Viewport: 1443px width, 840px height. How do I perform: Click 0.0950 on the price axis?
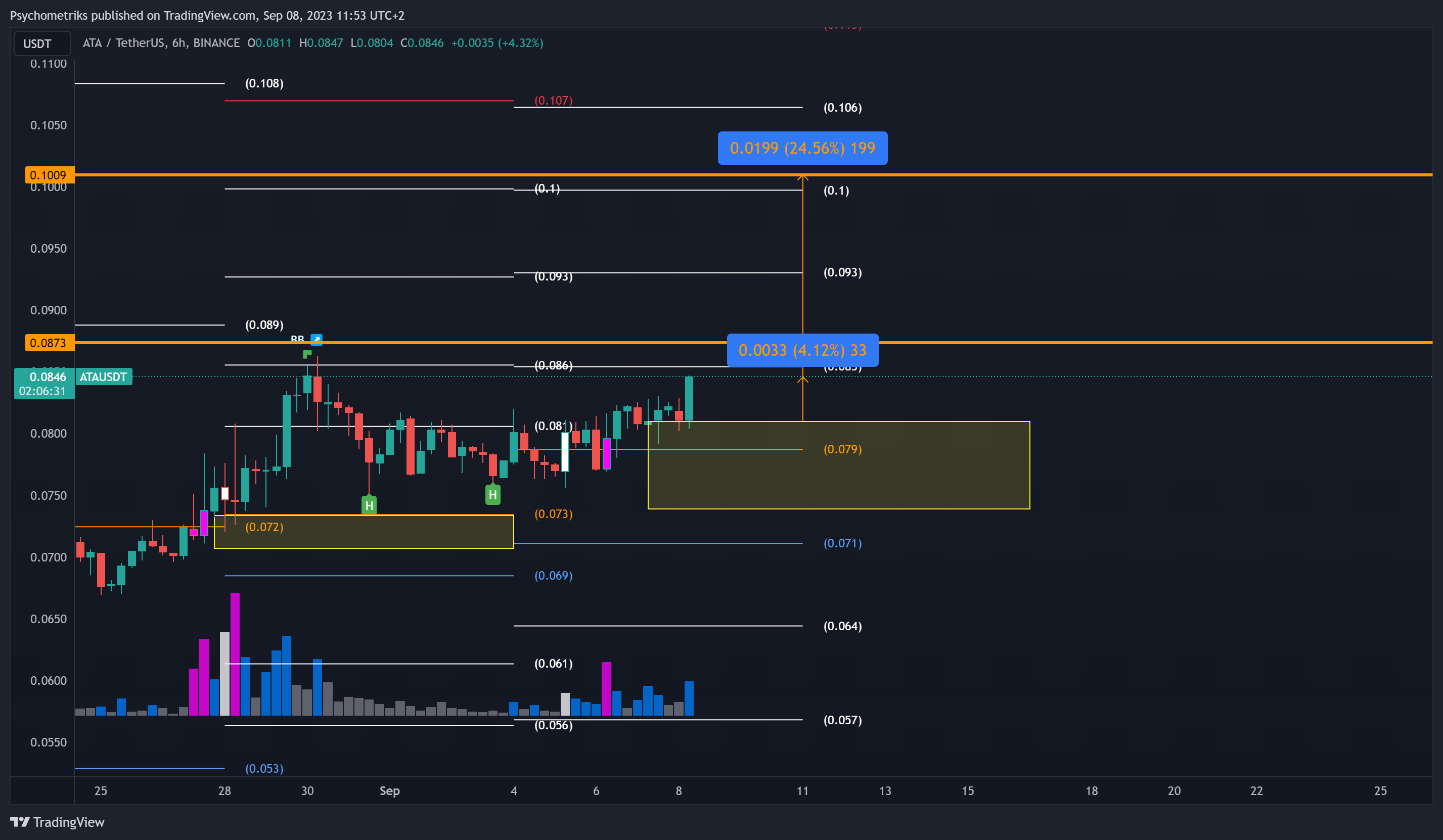[49, 249]
